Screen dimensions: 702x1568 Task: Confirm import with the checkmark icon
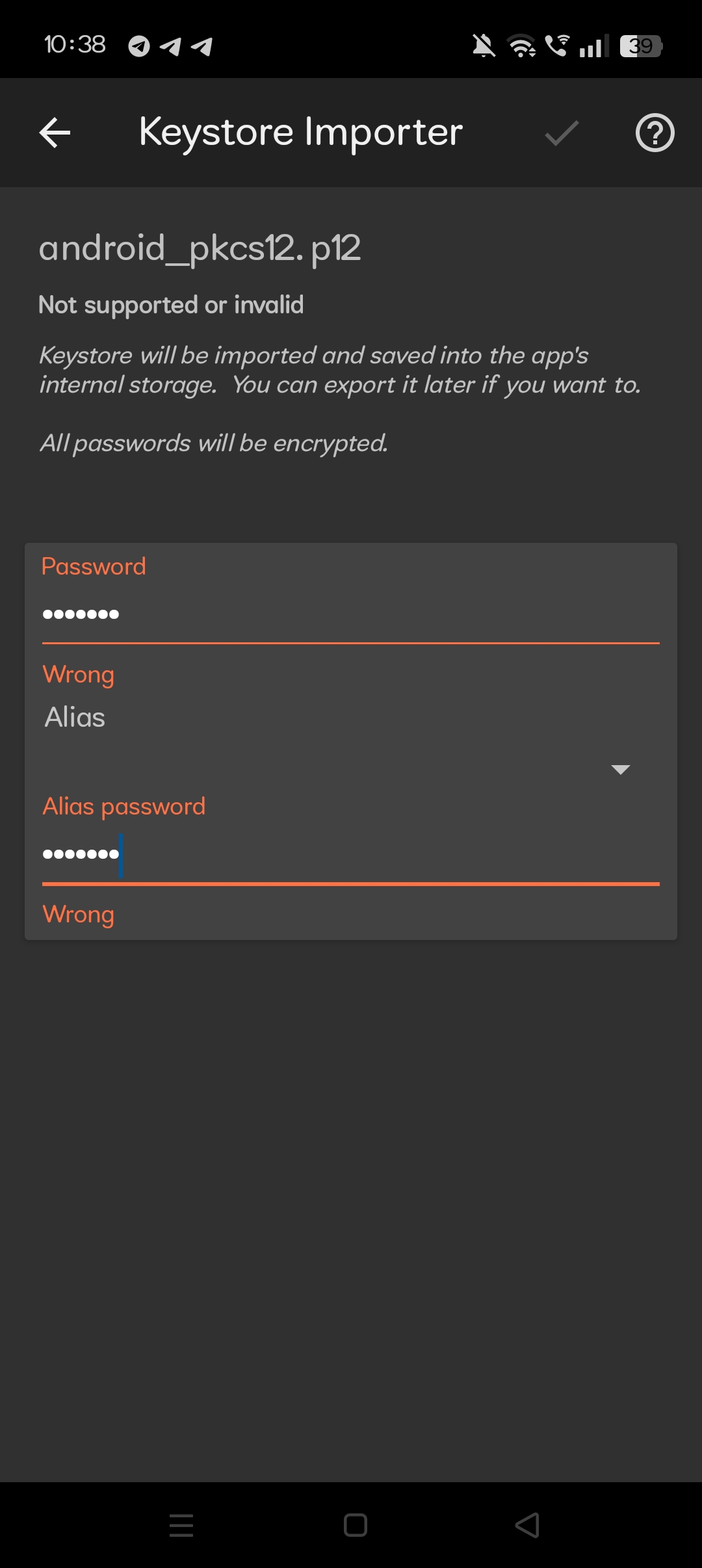tap(562, 133)
